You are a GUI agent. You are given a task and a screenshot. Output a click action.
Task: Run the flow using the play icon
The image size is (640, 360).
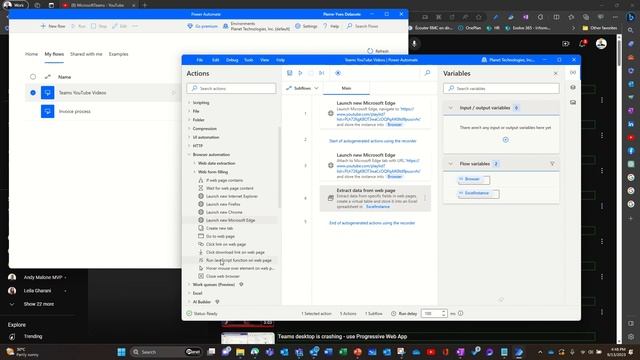click(x=300, y=73)
